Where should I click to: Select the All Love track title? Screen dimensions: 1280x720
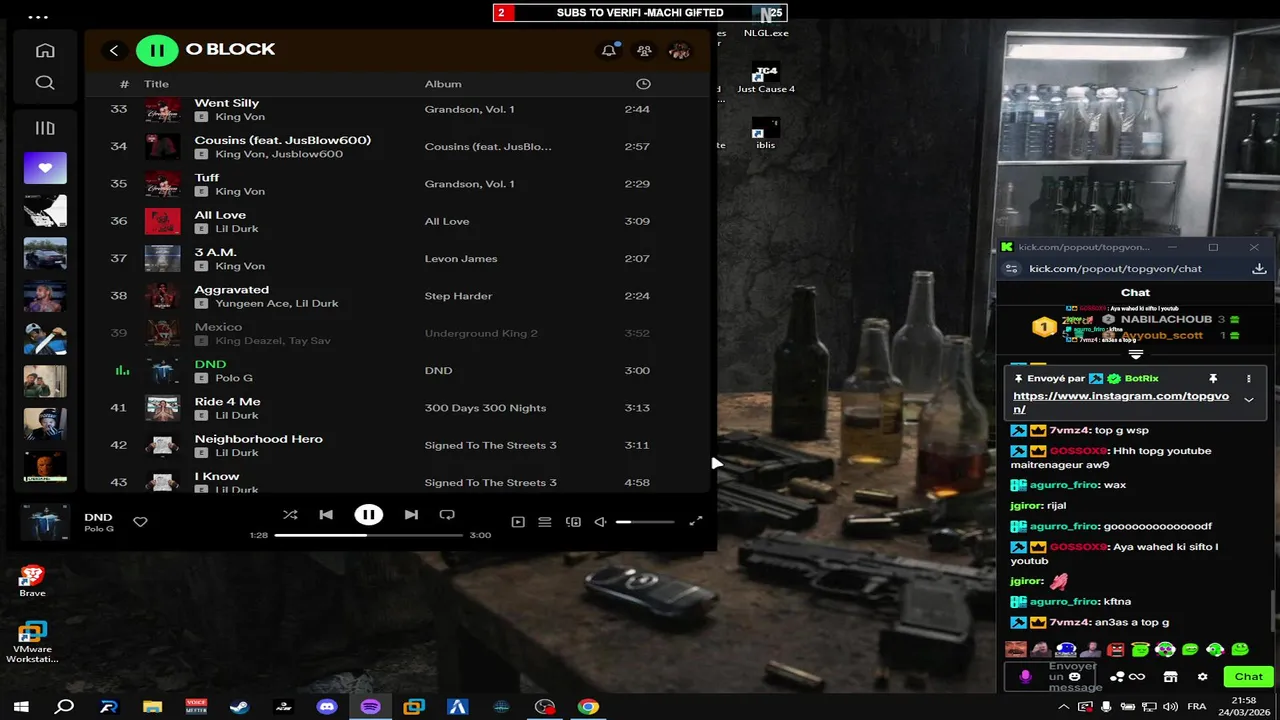(220, 215)
